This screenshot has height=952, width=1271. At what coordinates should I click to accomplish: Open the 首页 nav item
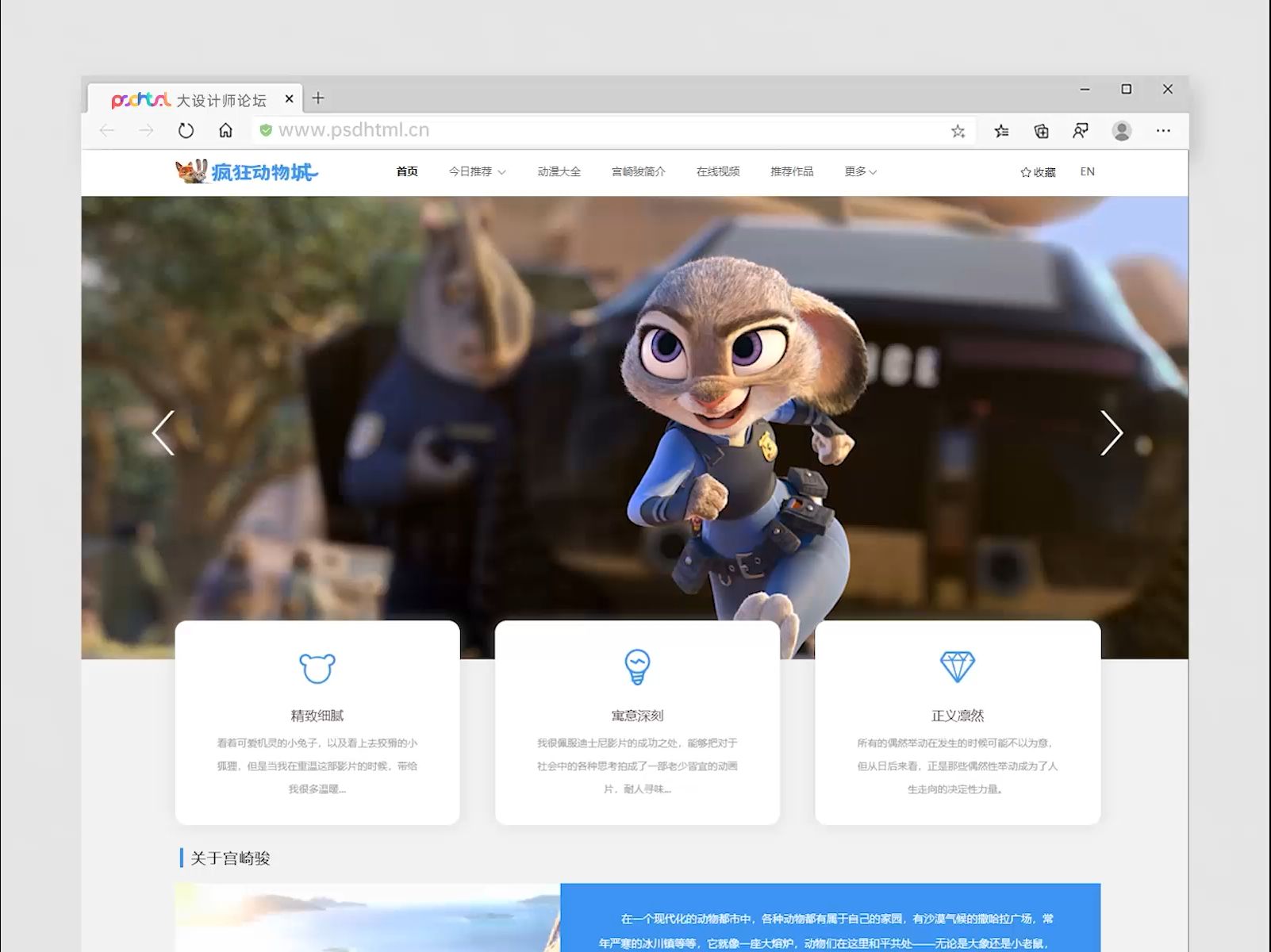(407, 171)
